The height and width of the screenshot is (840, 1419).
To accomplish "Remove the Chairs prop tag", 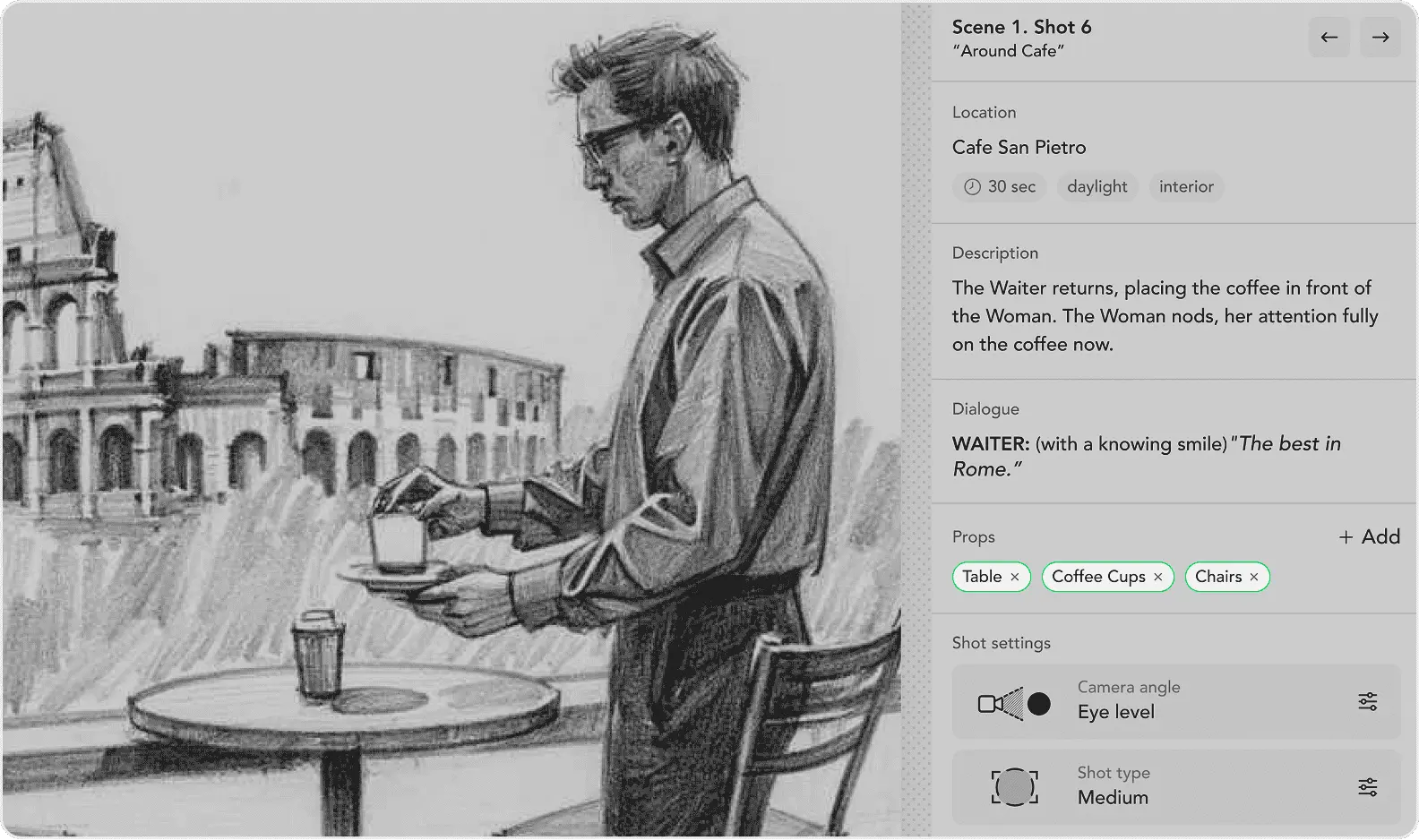I will (1253, 578).
